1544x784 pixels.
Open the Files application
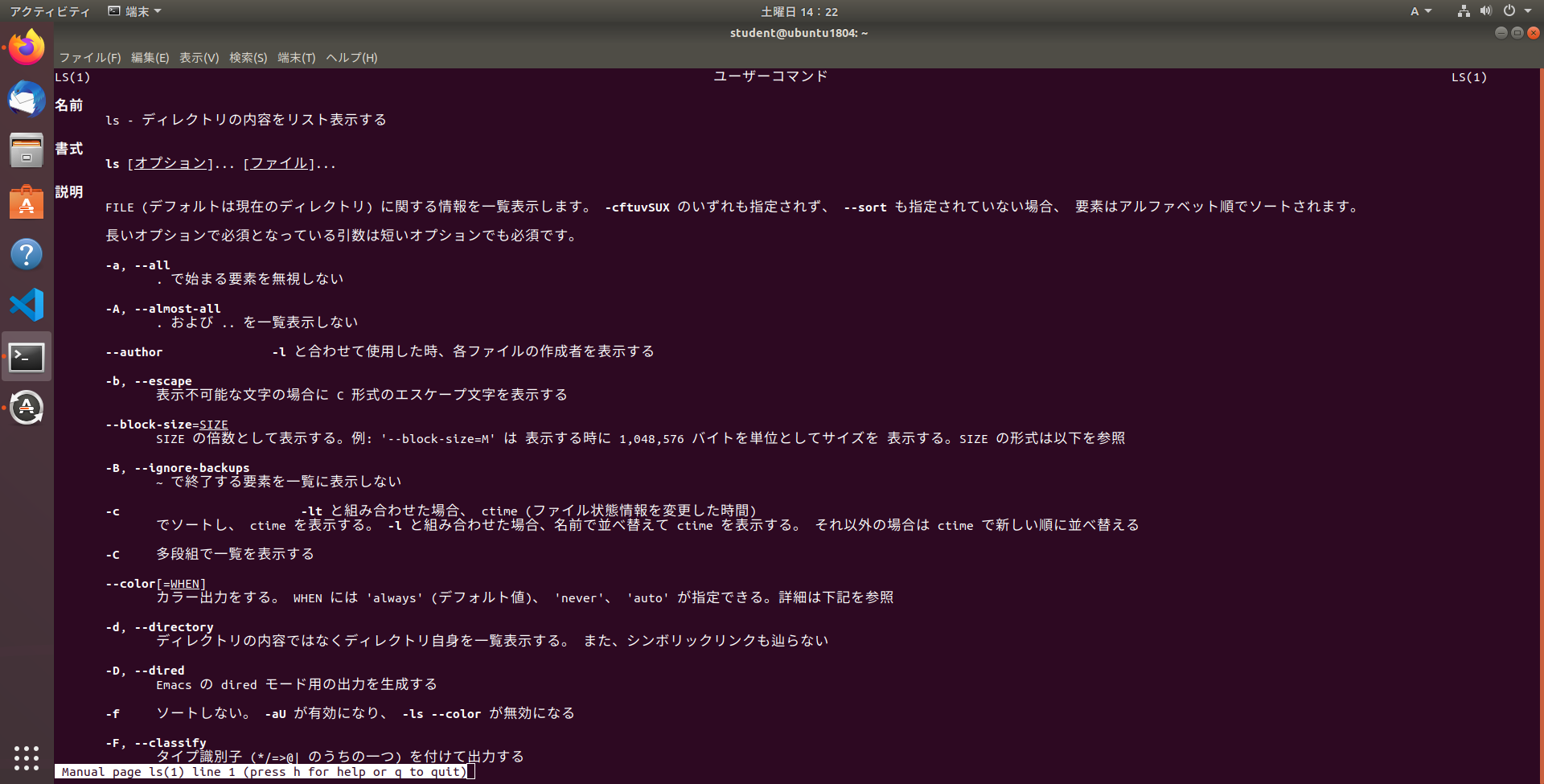tap(27, 150)
